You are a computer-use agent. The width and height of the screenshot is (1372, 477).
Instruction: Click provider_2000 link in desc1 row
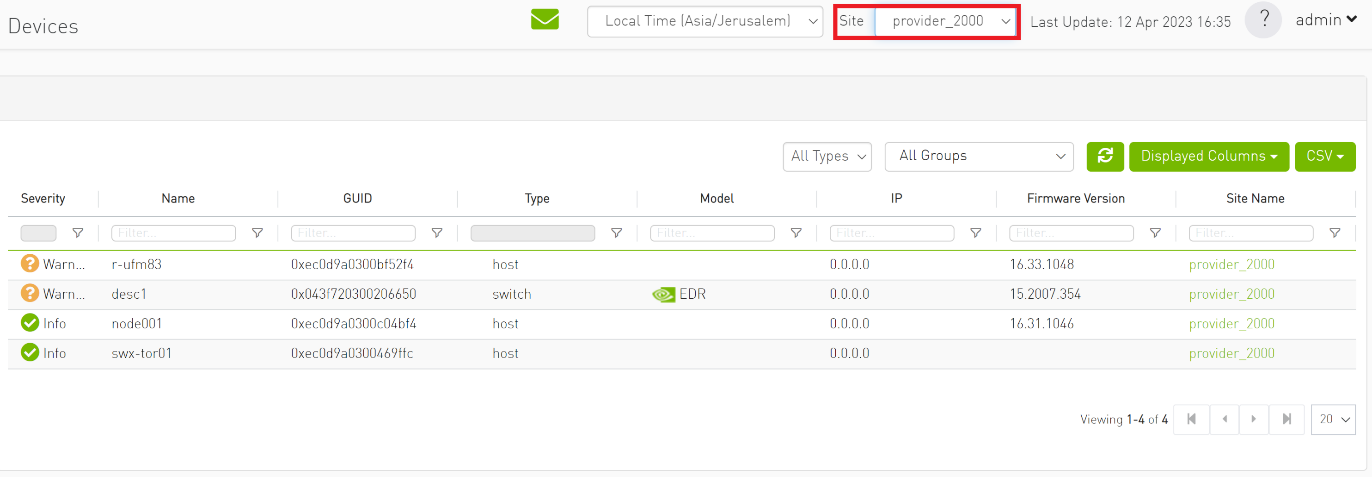1231,295
